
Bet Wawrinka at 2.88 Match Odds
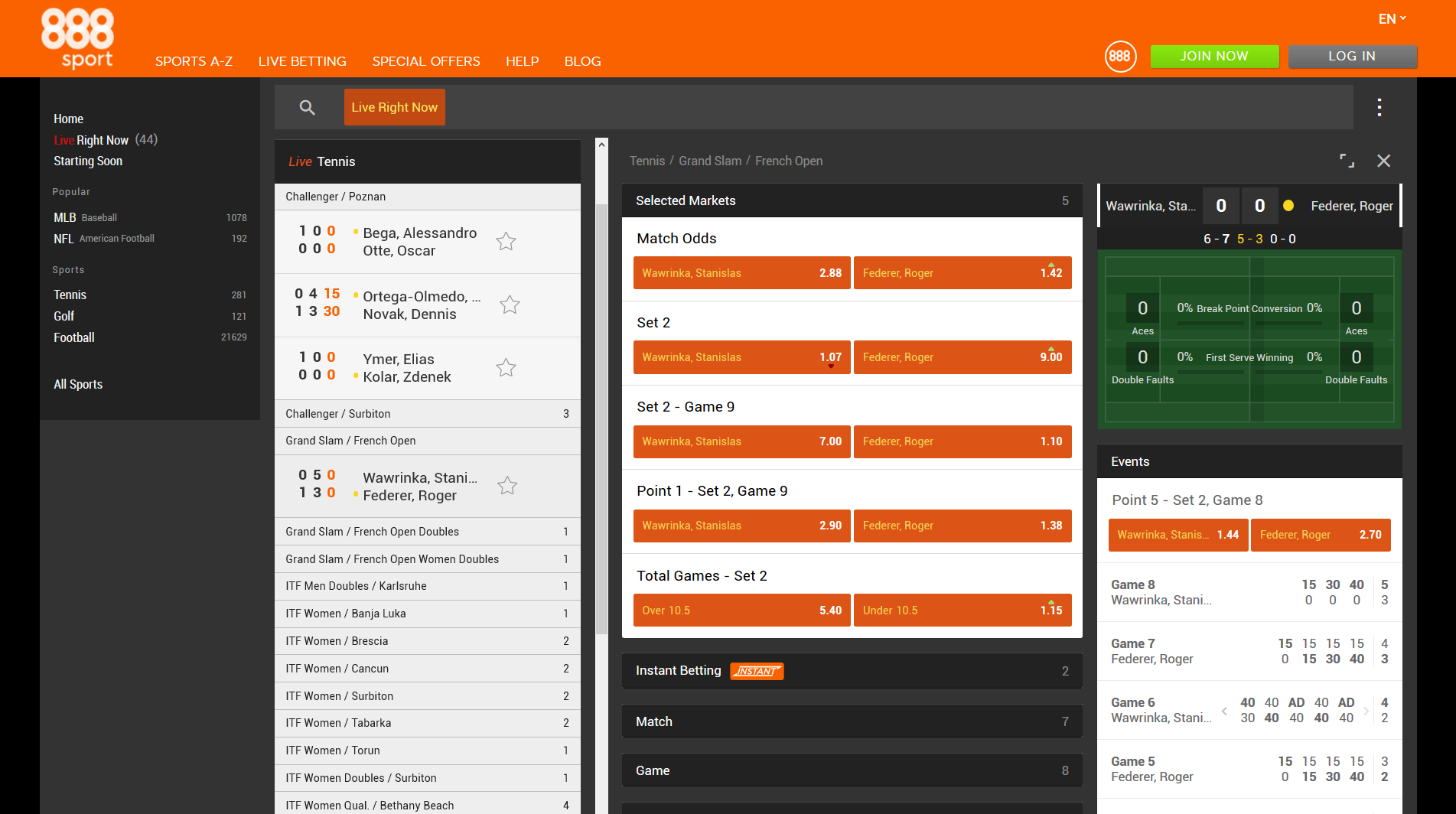(741, 273)
